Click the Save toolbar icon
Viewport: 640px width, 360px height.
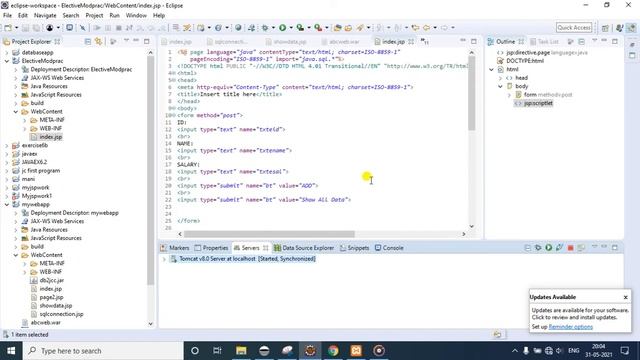pyautogui.click(x=25, y=28)
